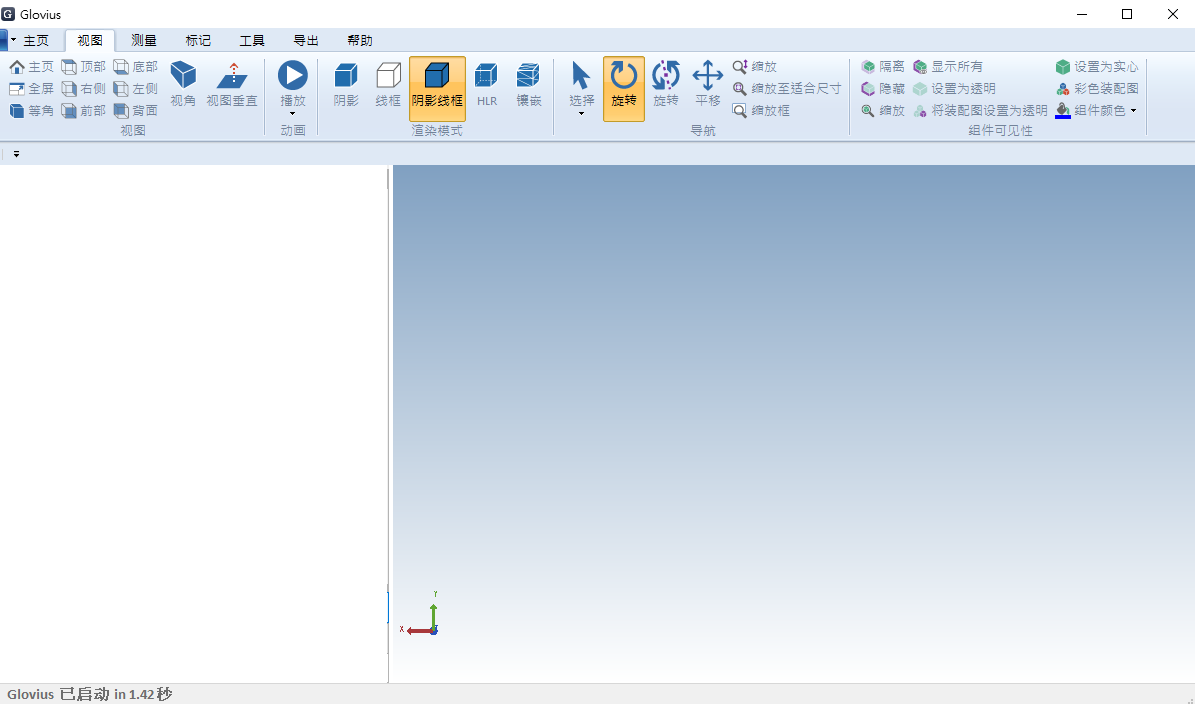Click the 缩放至适合尺寸 zoom-to-fit icon
1195x704 pixels.
point(740,89)
